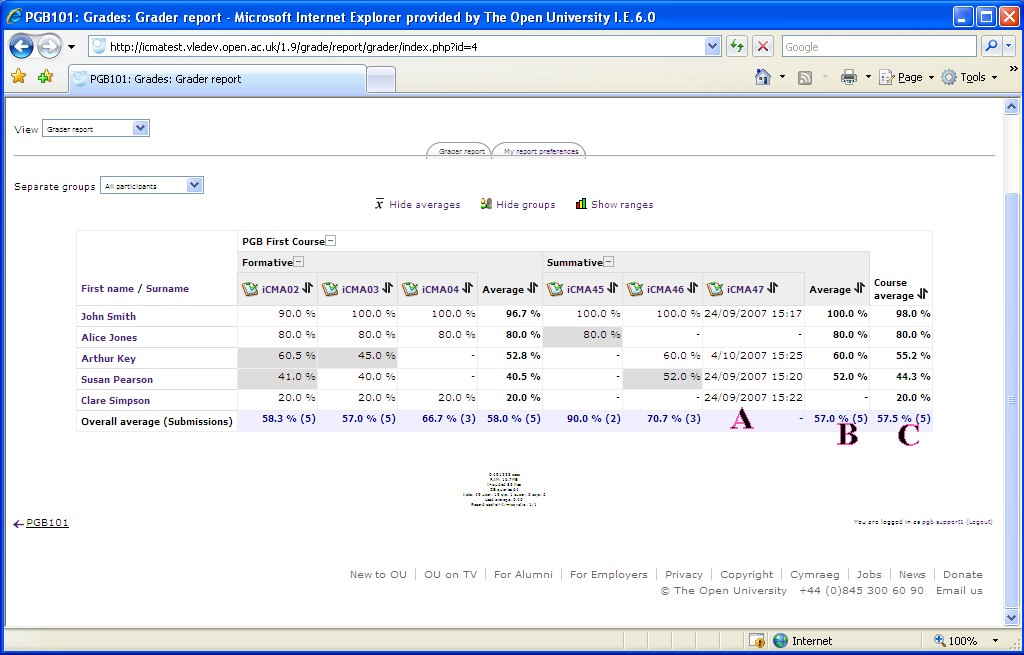
Task: Open the Separate groups dropdown
Action: [152, 185]
